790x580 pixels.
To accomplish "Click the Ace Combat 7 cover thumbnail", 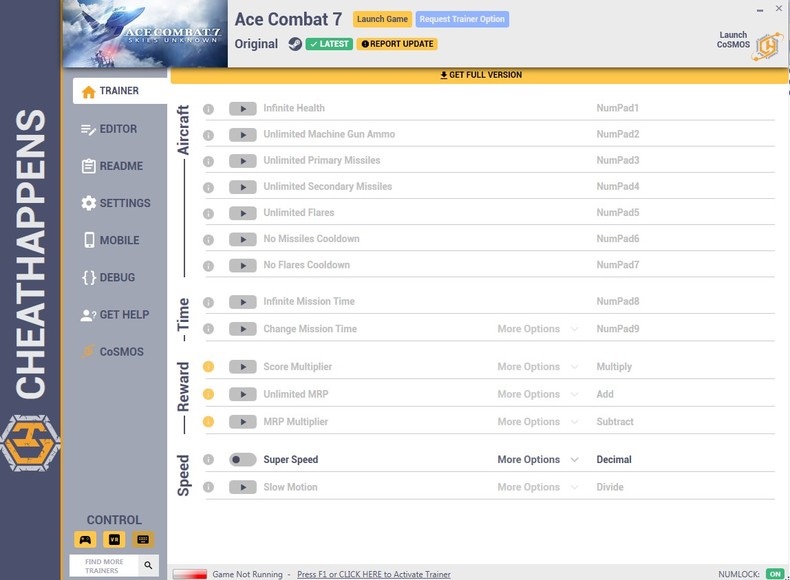I will pos(145,34).
